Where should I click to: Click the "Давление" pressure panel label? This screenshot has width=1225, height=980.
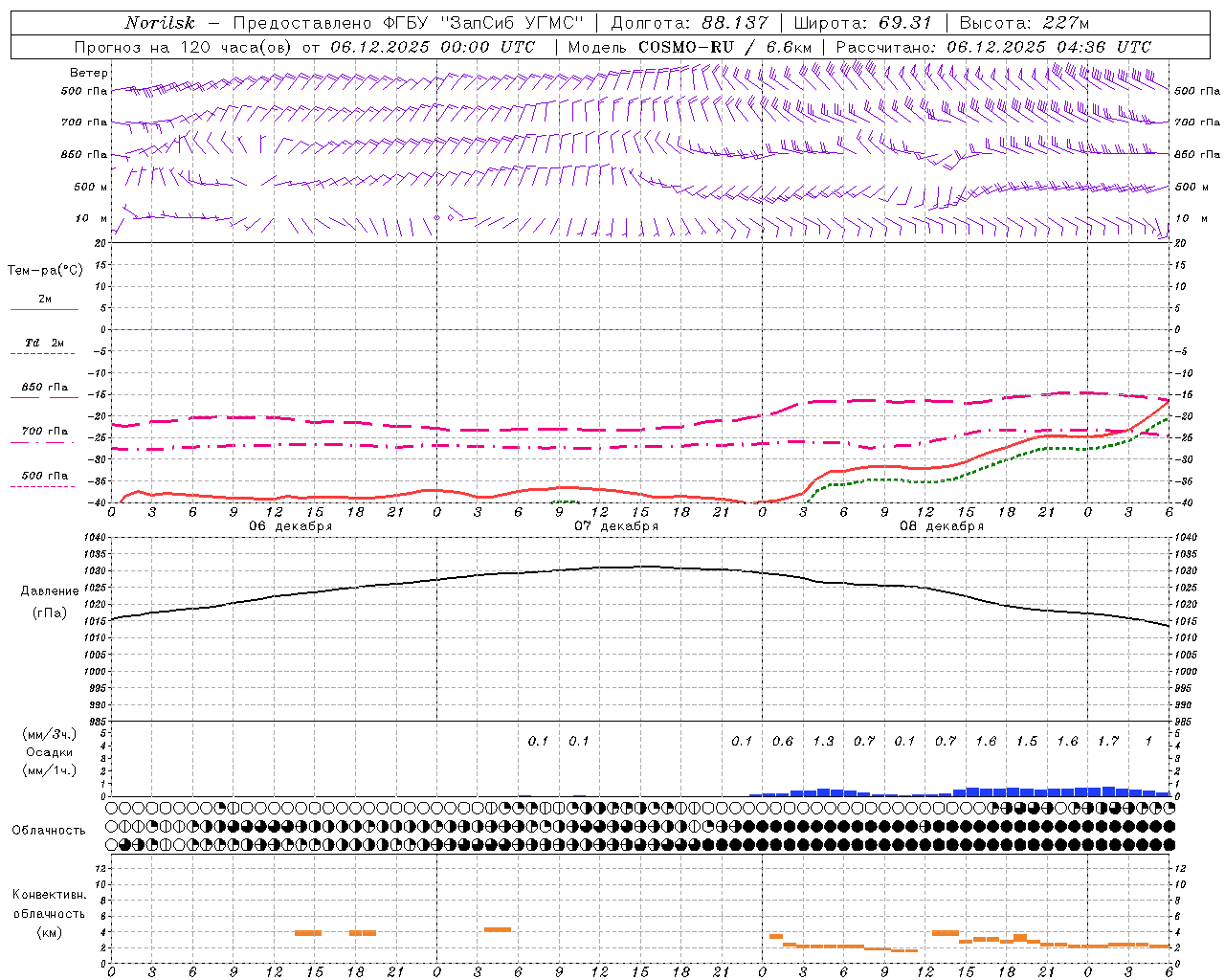(x=50, y=591)
